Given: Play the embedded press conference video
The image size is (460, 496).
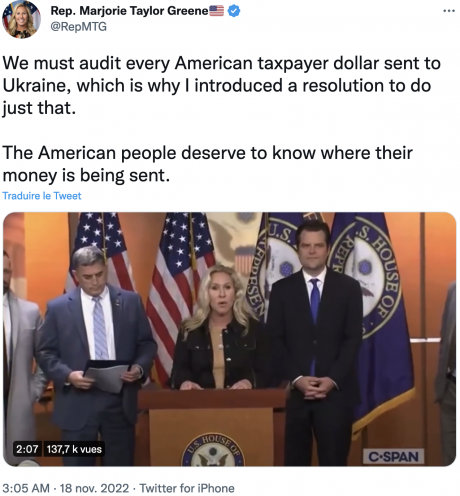Looking at the screenshot, I should 229,339.
